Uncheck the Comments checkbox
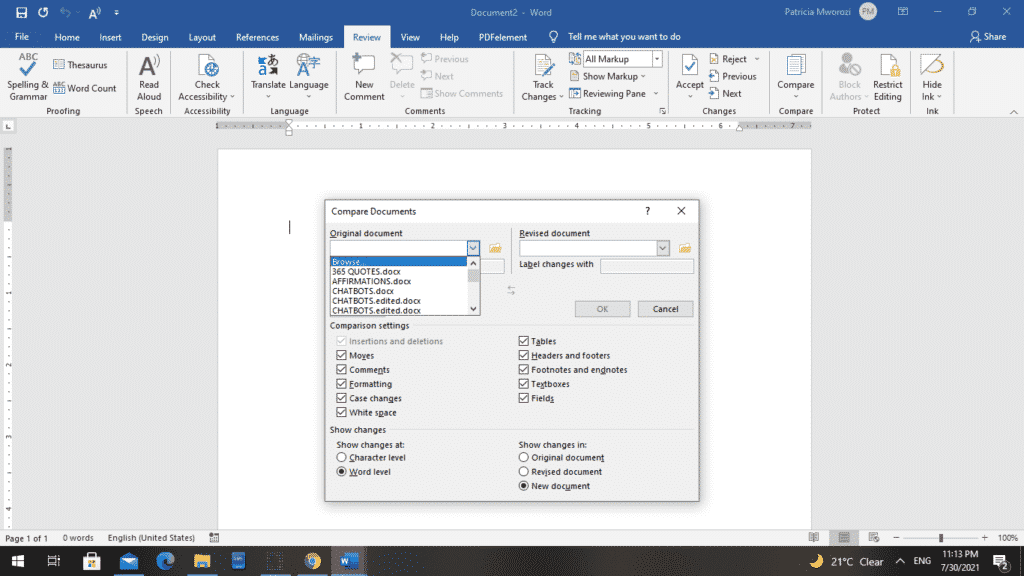Image resolution: width=1024 pixels, height=576 pixels. tap(341, 370)
